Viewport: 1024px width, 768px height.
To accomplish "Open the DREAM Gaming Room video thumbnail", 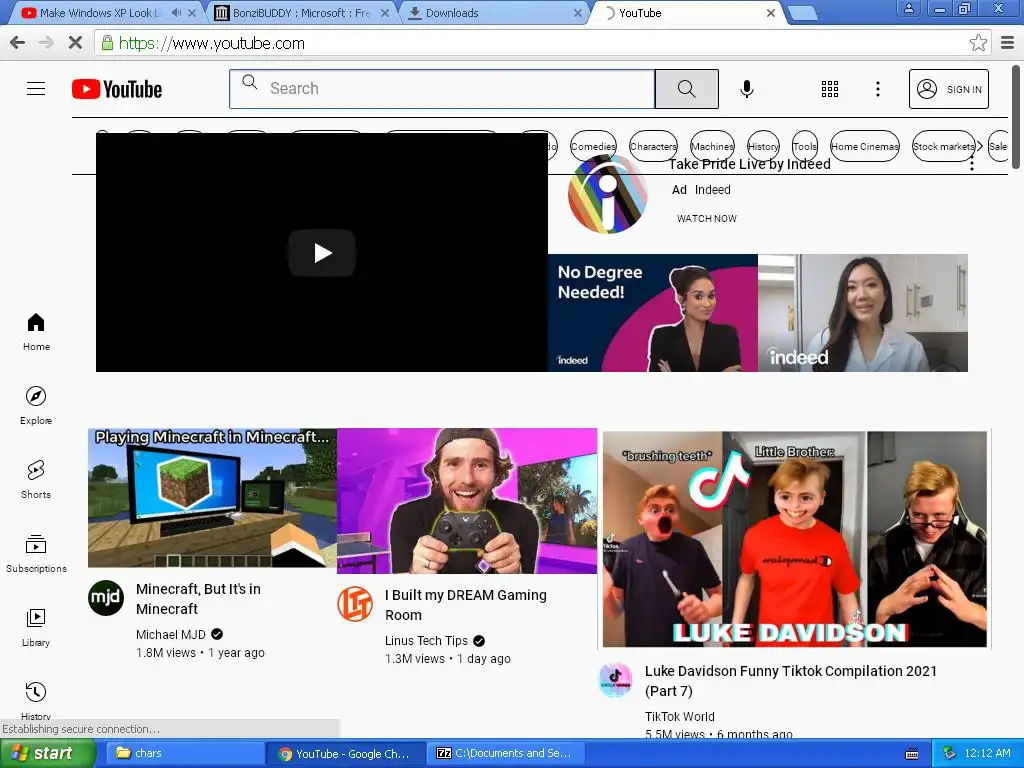I will [467, 501].
